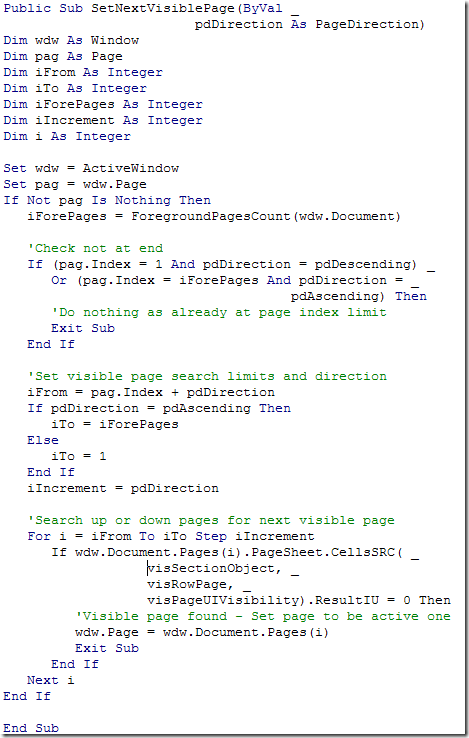Click the "Else" keyword line

(43, 440)
